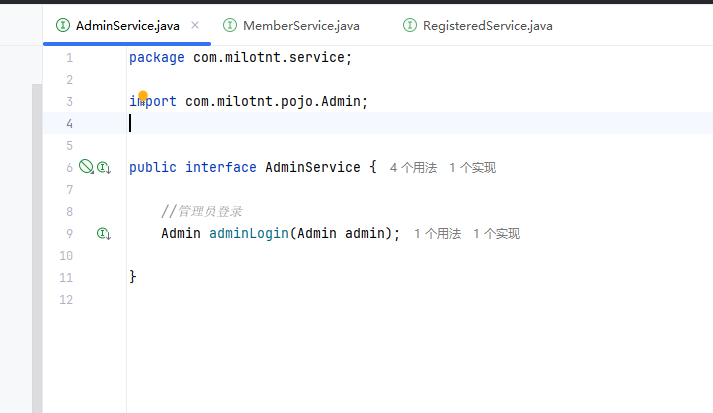Viewport: 713px width, 413px height.
Task: Open the RegisteredService.java tab
Action: point(487,25)
